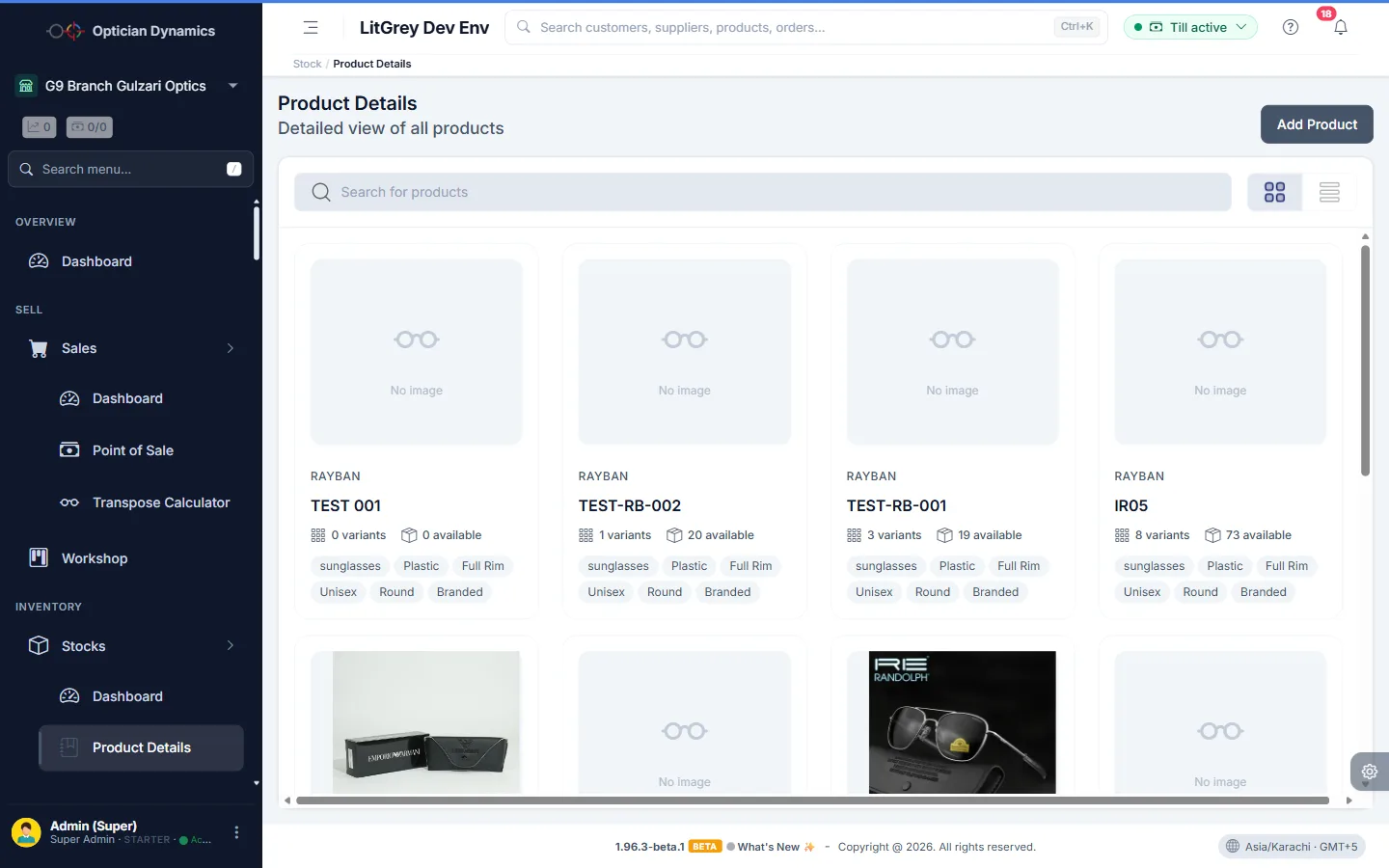
Task: Click the till badge showing 0/0
Action: (x=90, y=126)
